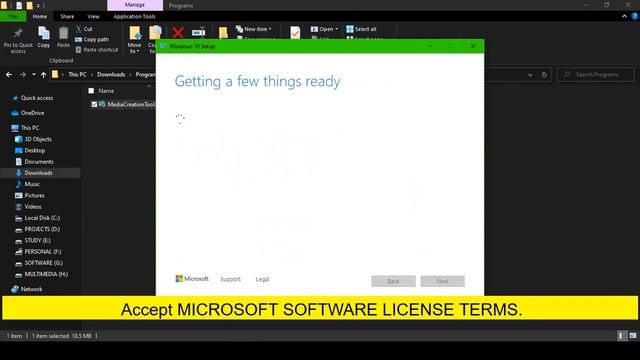The image size is (640, 360).
Task: Open Documents folder in sidebar
Action: (x=39, y=162)
